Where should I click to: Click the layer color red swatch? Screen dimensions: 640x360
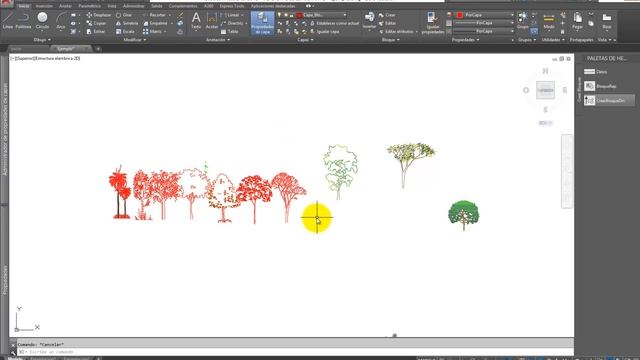point(299,15)
